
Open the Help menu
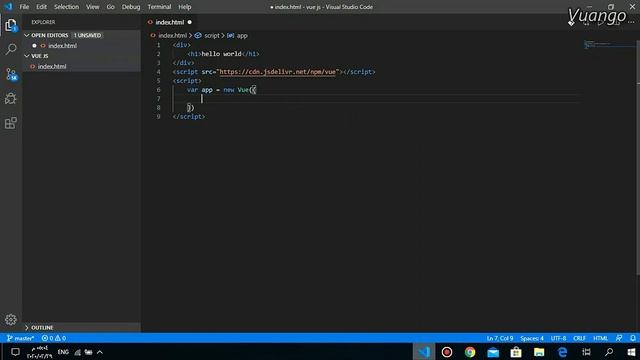[184, 7]
